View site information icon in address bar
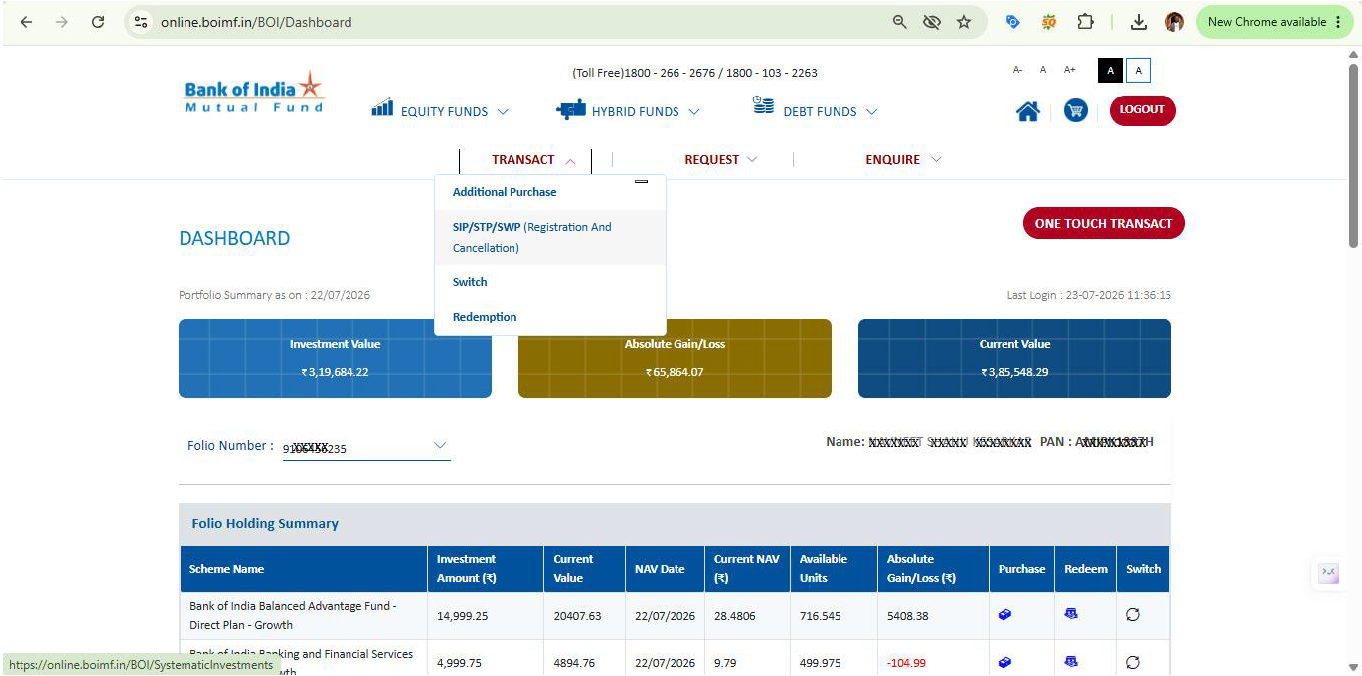Screen dimensions: 1362x676 coord(141,22)
